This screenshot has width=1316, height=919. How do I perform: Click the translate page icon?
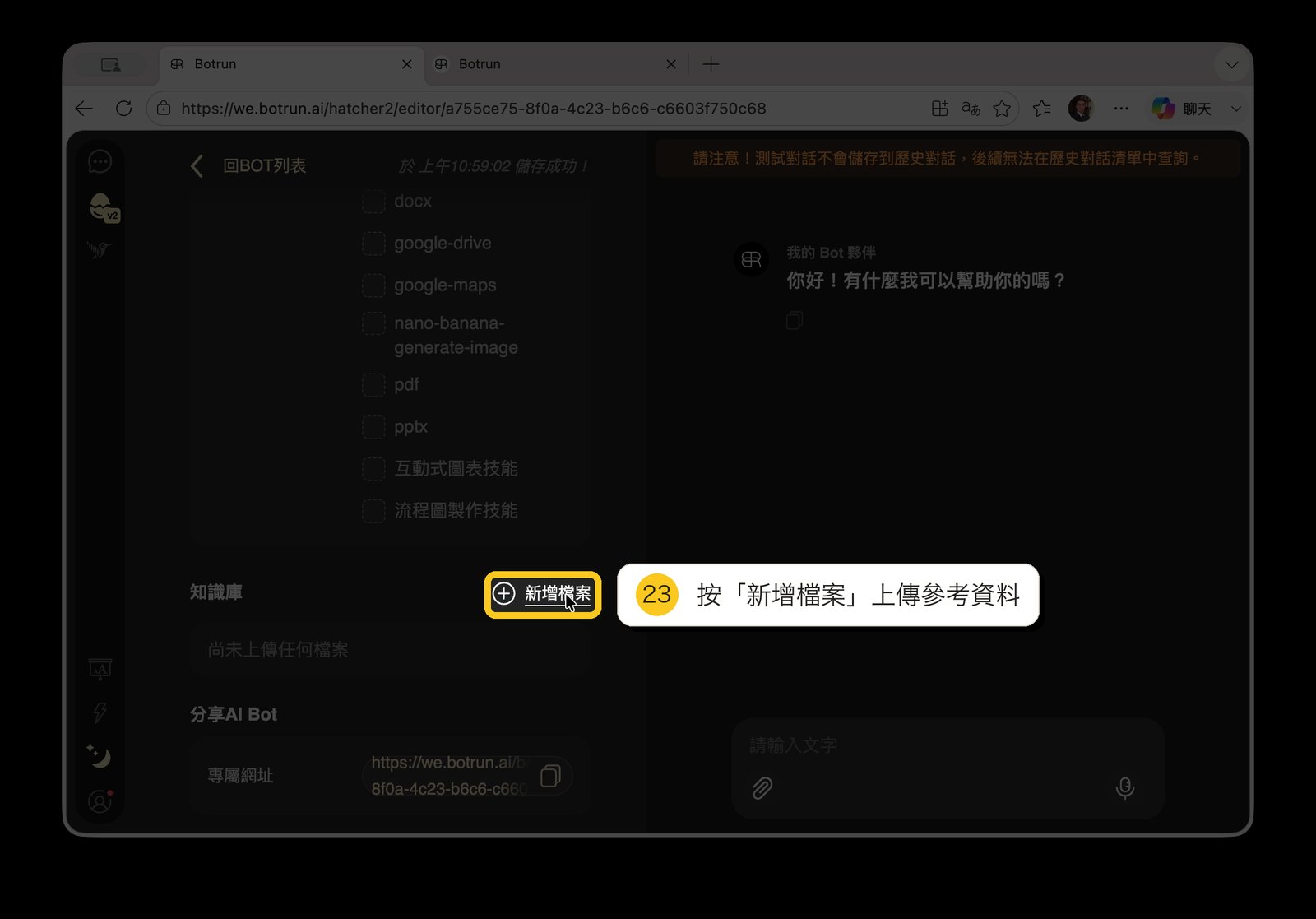point(971,109)
